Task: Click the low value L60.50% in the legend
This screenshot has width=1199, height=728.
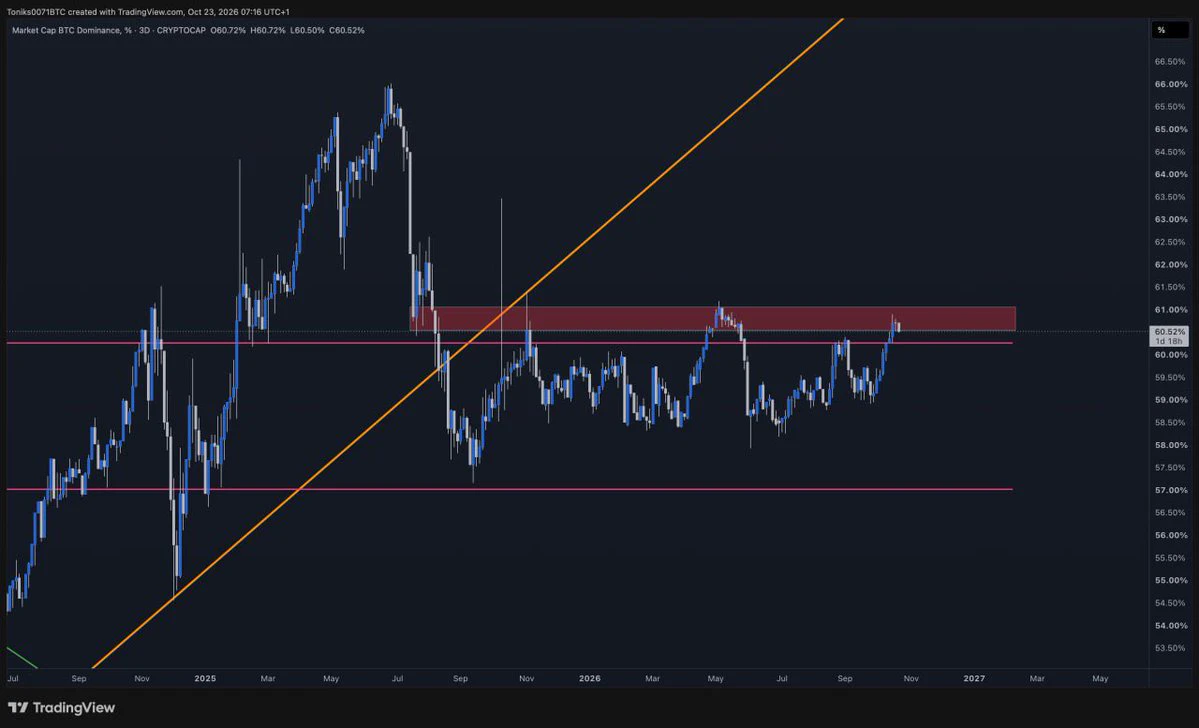Action: tap(307, 31)
